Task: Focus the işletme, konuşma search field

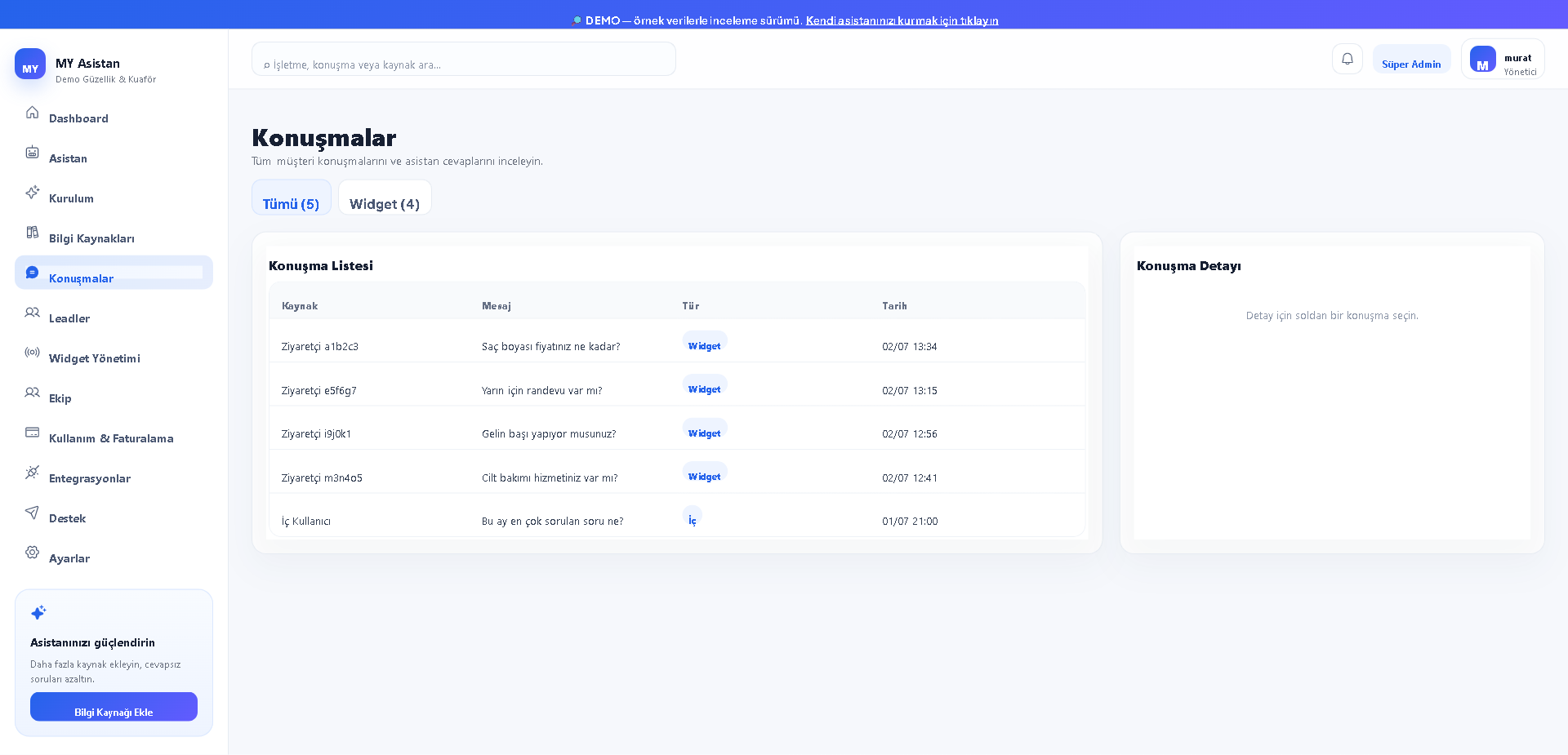Action: (464, 59)
